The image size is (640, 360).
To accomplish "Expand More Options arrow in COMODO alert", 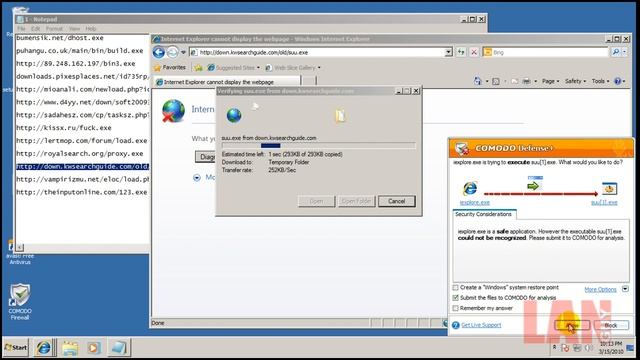I will click(x=625, y=289).
